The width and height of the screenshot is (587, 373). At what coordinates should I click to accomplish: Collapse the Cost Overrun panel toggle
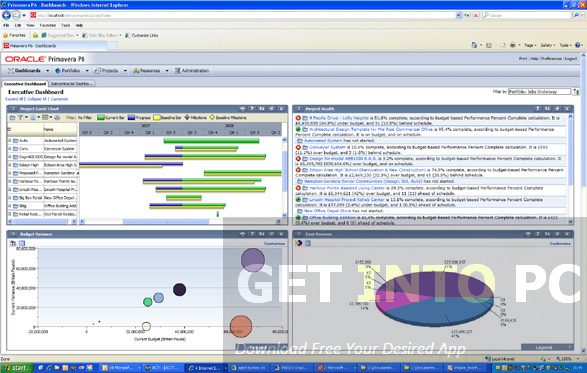[298, 234]
